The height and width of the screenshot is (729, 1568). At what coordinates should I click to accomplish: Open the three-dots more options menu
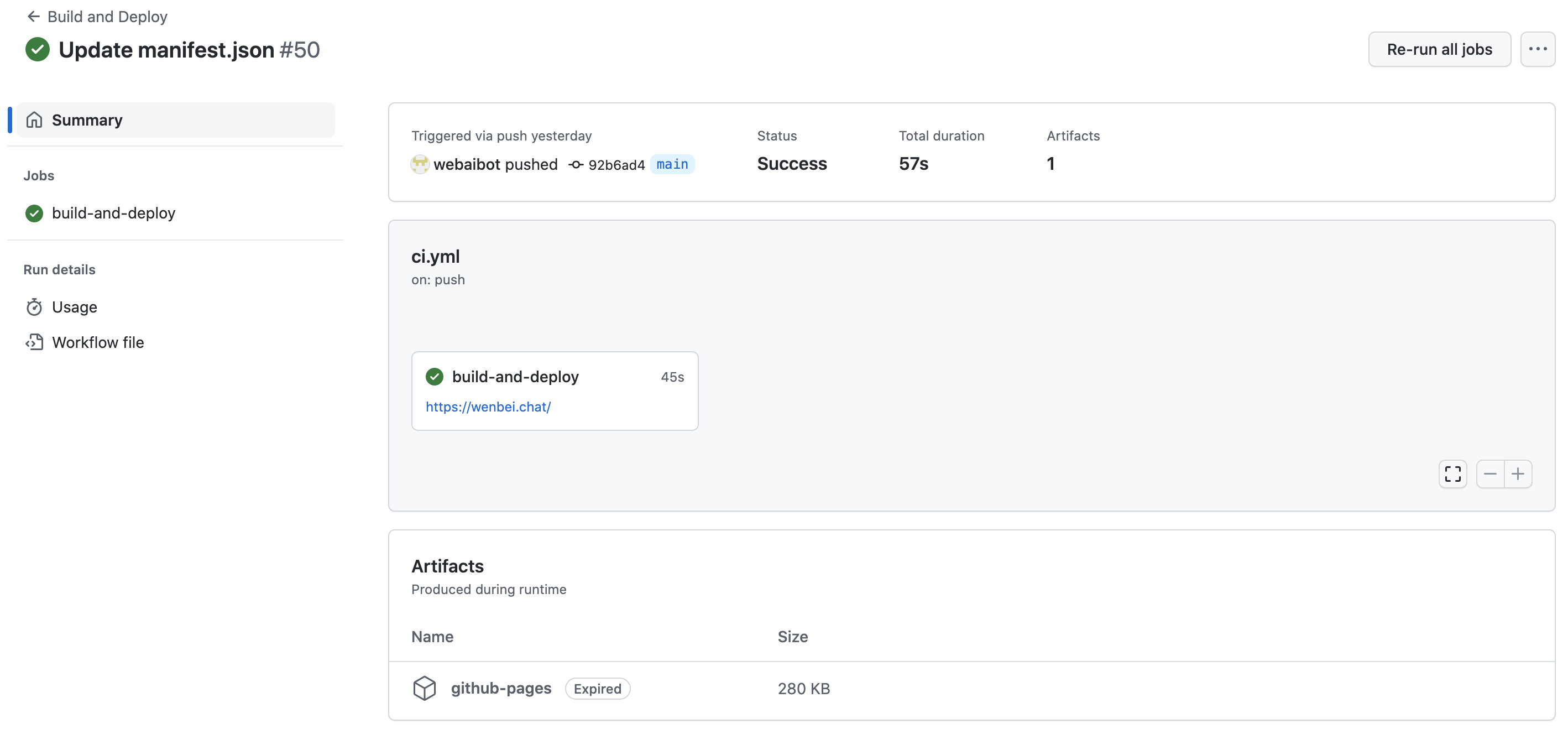pyautogui.click(x=1537, y=49)
